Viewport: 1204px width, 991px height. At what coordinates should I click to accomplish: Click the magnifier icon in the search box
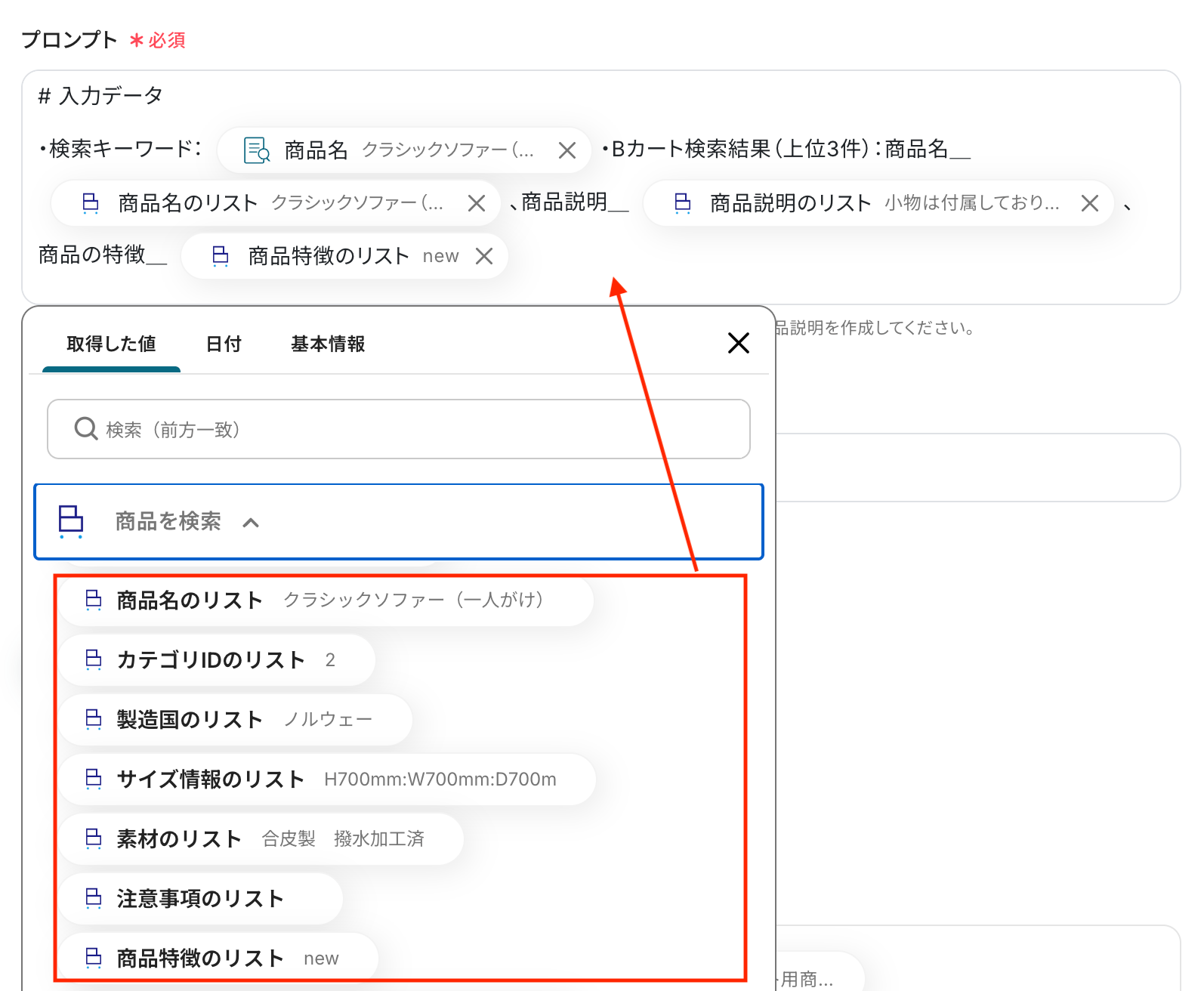pos(86,429)
